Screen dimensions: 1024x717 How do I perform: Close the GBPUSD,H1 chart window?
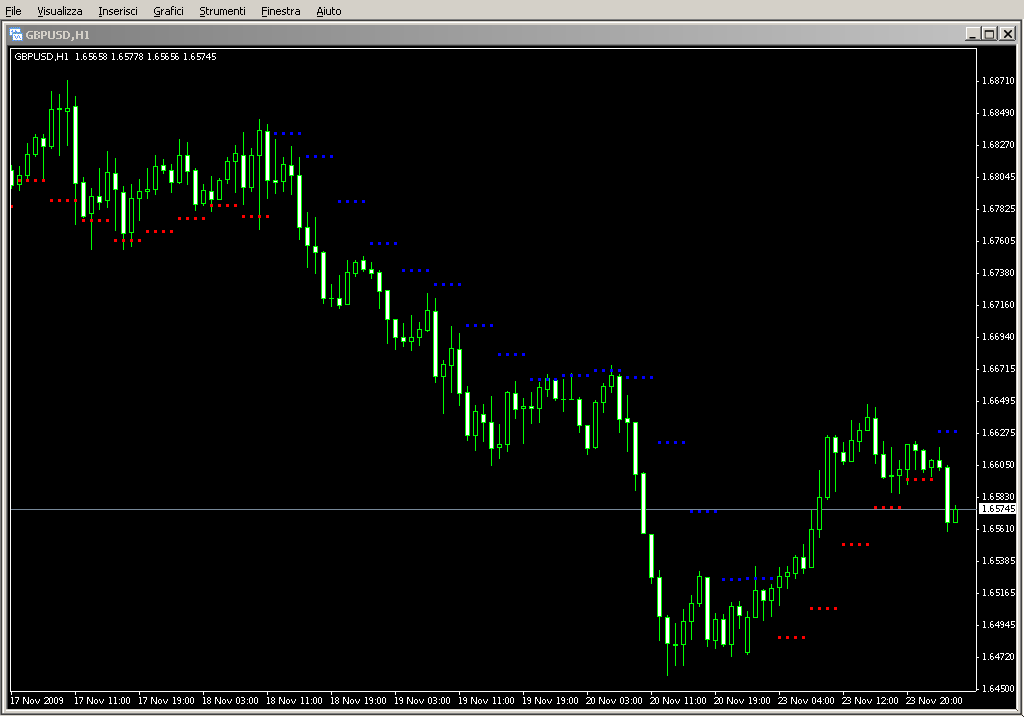point(1007,34)
